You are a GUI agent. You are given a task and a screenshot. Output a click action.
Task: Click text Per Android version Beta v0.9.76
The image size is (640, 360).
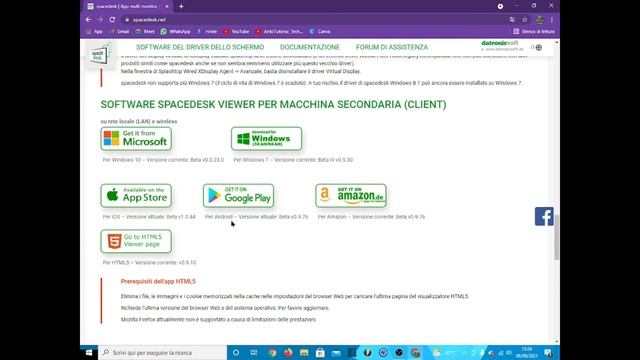(256, 217)
